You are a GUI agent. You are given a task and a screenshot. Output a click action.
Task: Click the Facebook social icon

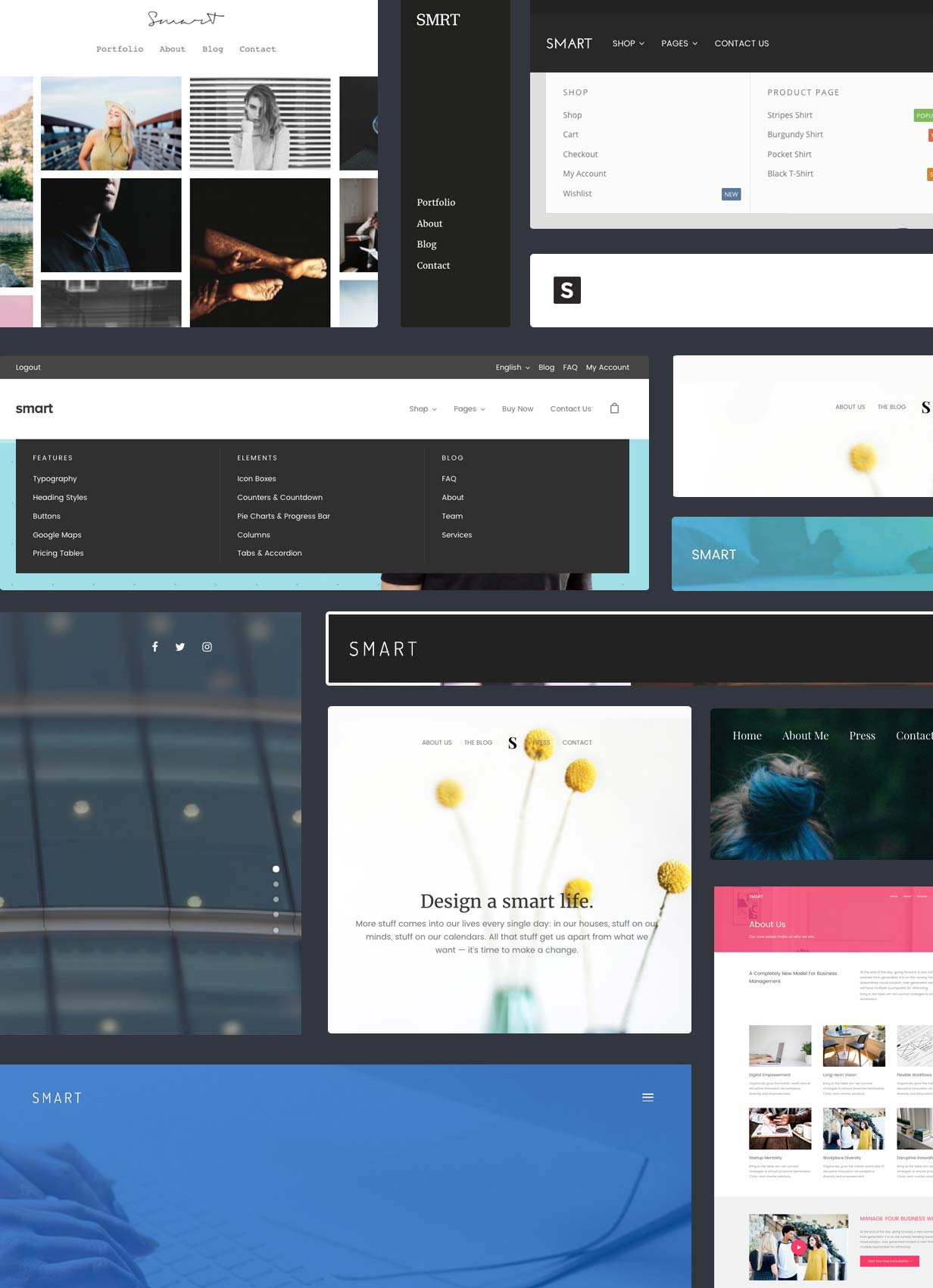154,646
